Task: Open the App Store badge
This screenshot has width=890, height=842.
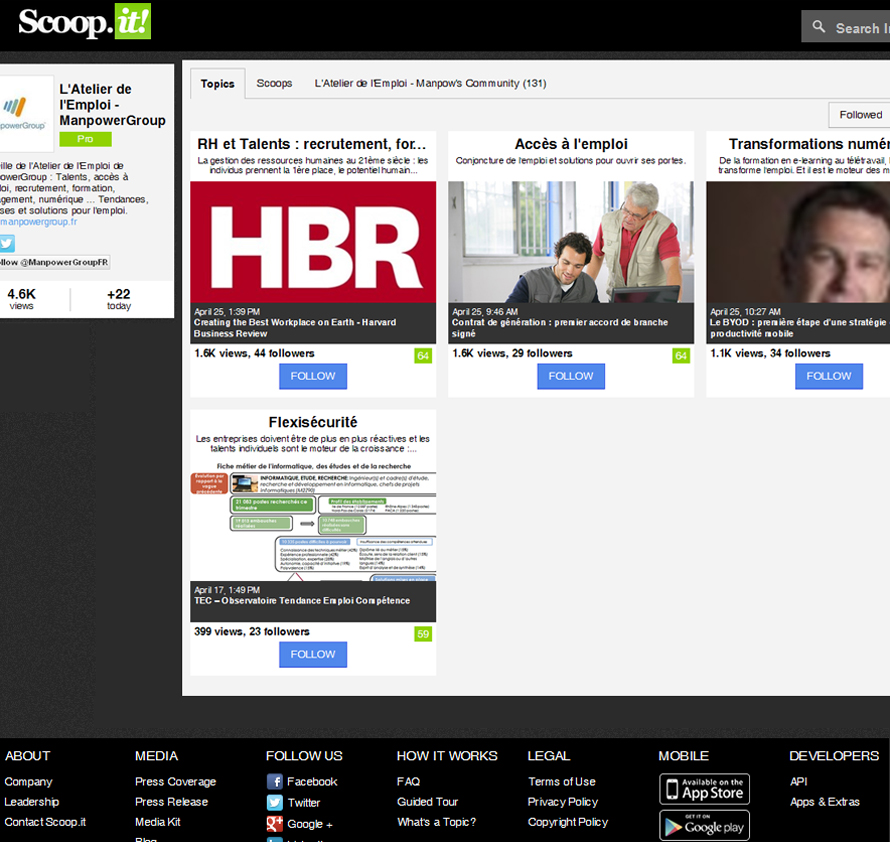Action: [704, 789]
